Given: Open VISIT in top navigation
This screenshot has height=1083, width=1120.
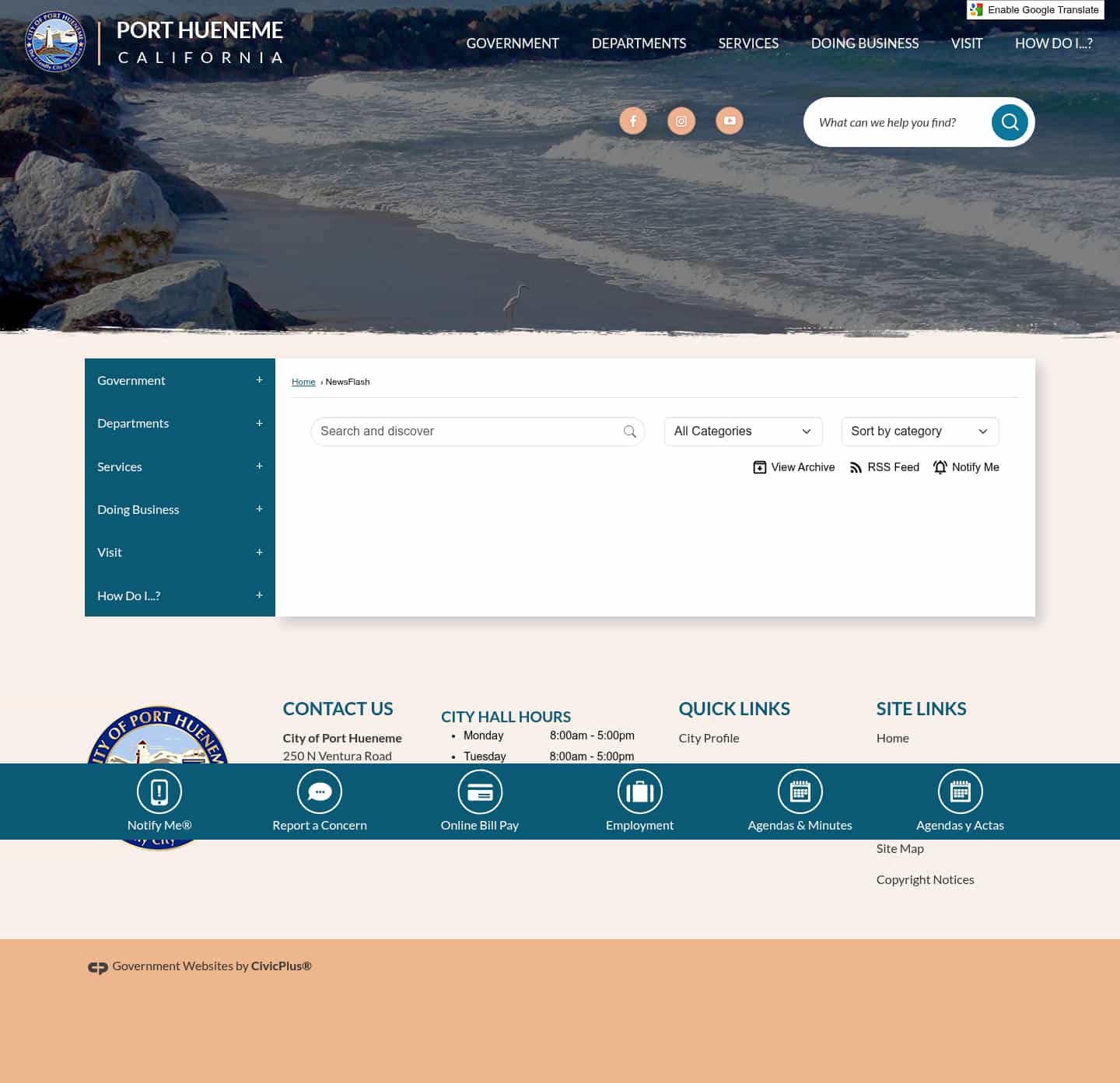Looking at the screenshot, I should 967,44.
